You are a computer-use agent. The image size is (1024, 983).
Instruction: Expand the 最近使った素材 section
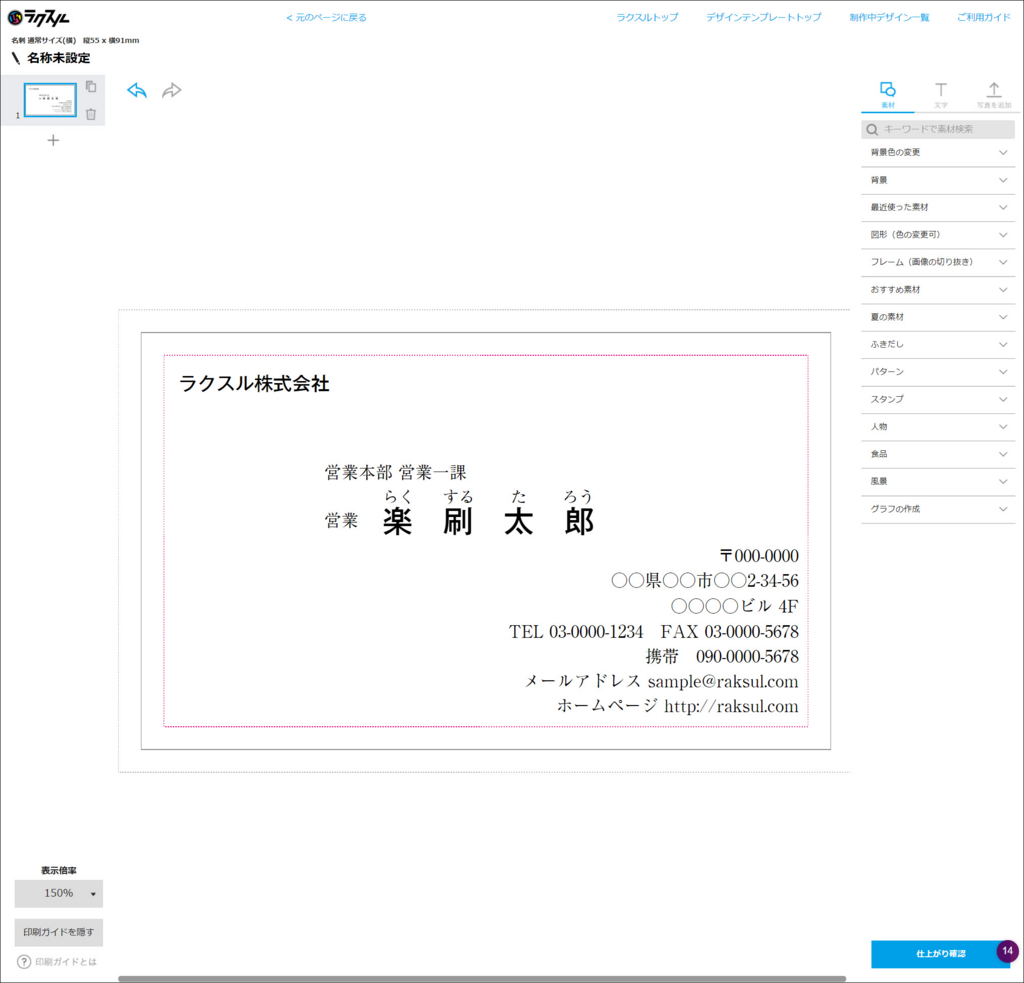[938, 207]
